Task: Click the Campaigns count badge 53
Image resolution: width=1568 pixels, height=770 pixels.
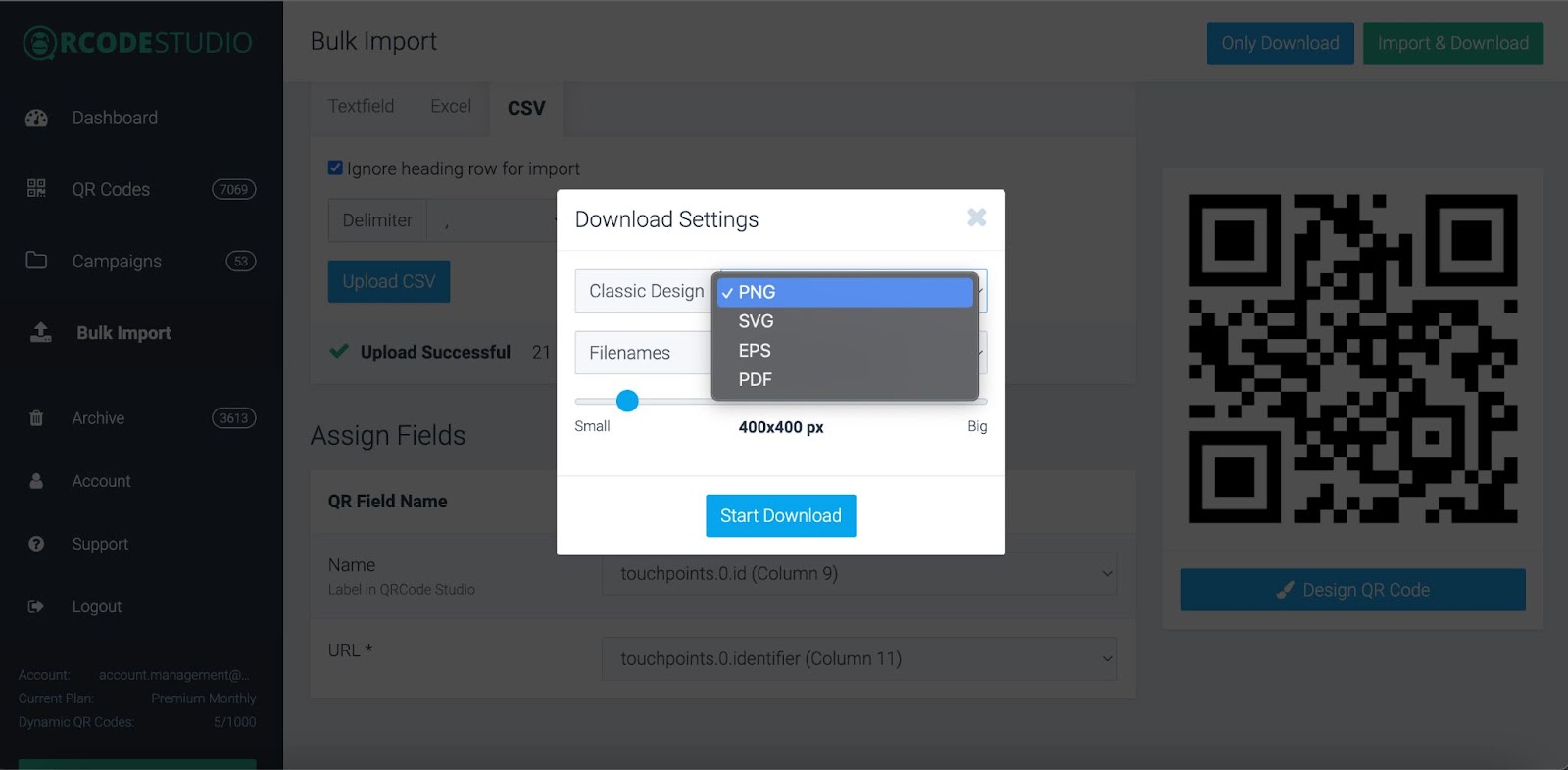Action: (241, 261)
